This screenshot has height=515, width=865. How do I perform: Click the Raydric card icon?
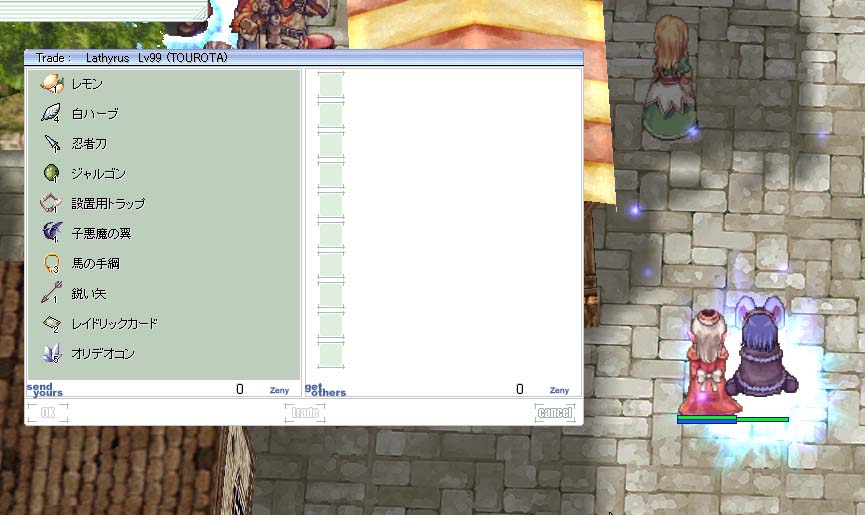point(51,323)
